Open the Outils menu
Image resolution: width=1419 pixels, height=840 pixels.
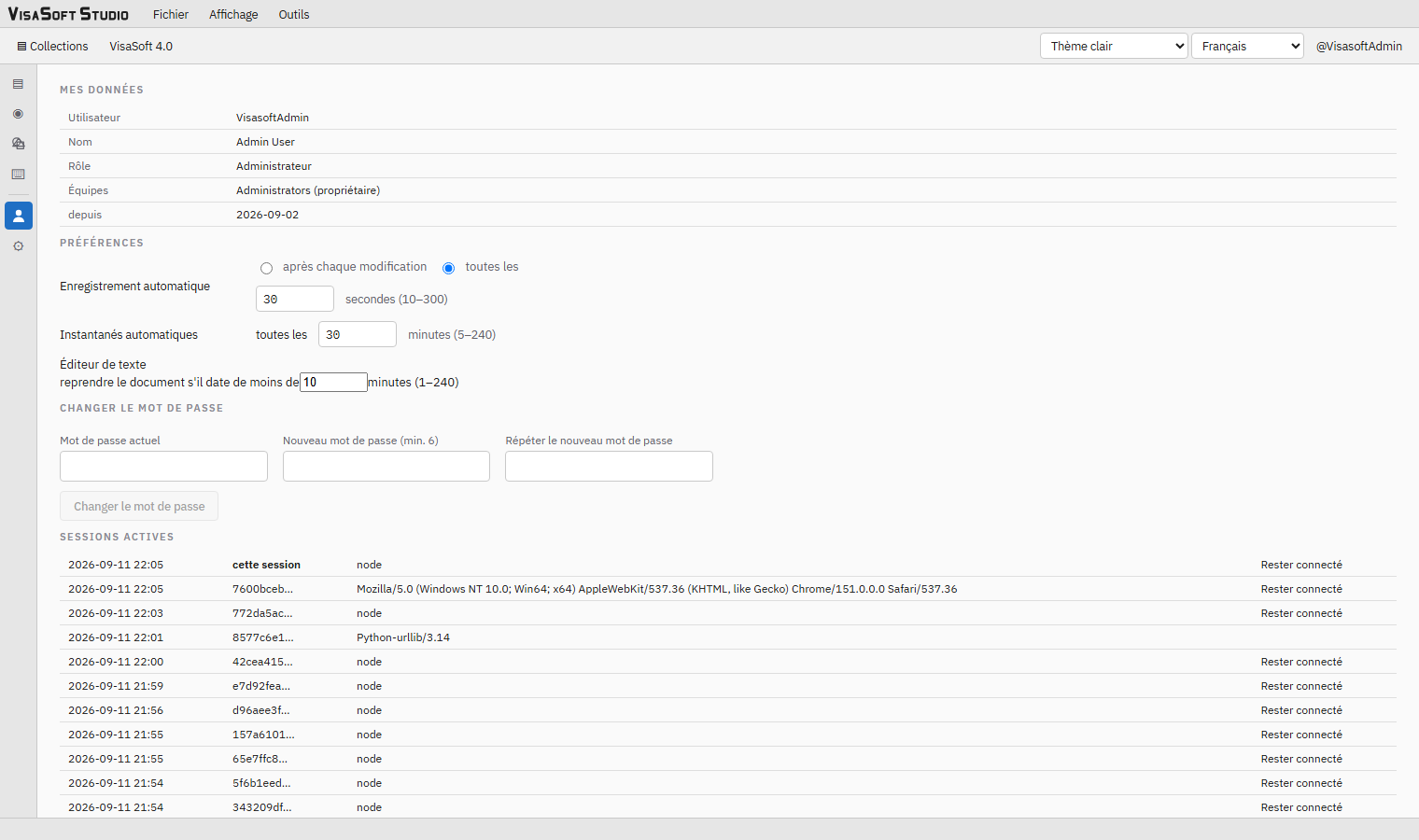(294, 14)
